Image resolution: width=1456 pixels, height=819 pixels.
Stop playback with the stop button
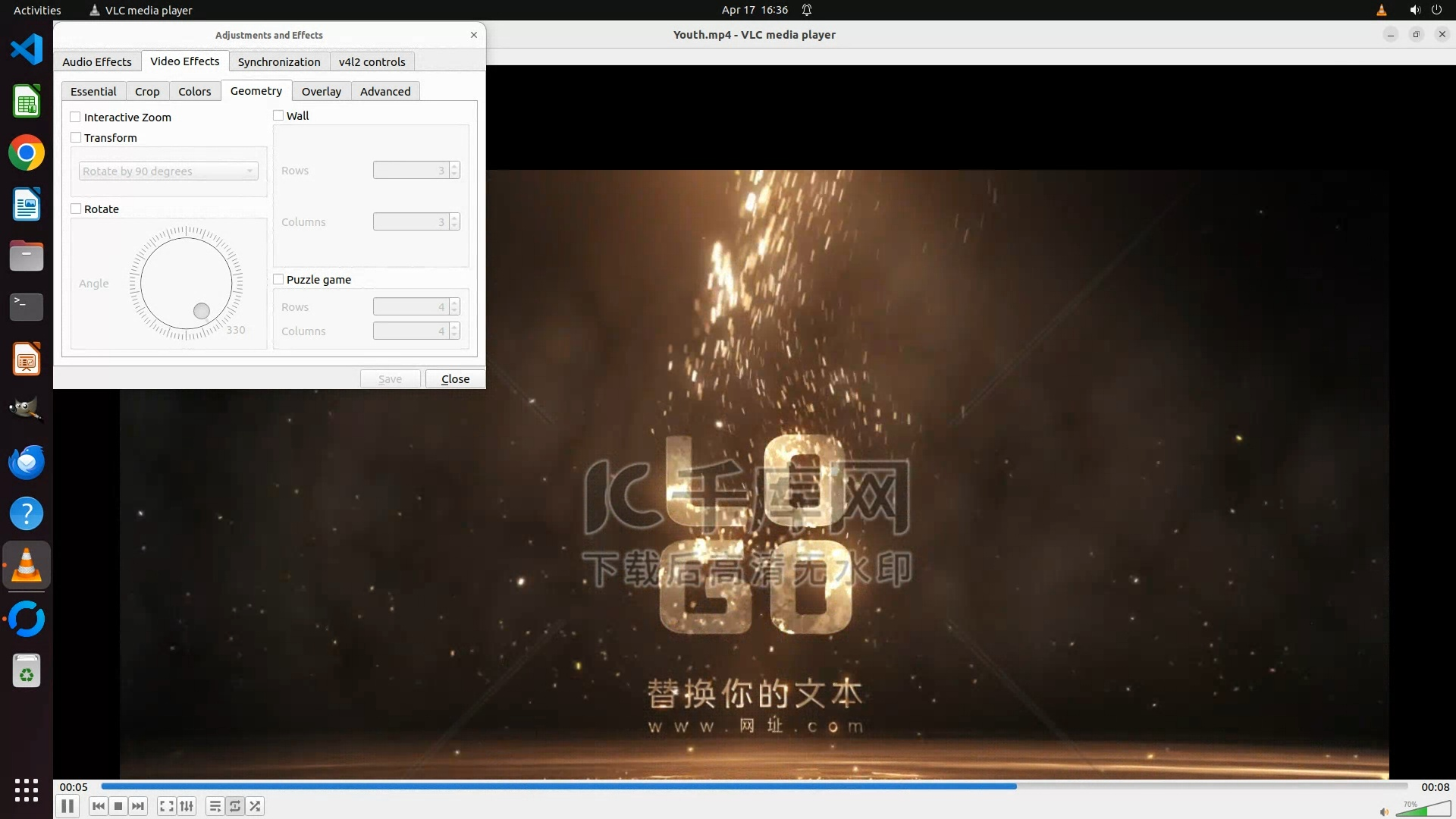118,806
